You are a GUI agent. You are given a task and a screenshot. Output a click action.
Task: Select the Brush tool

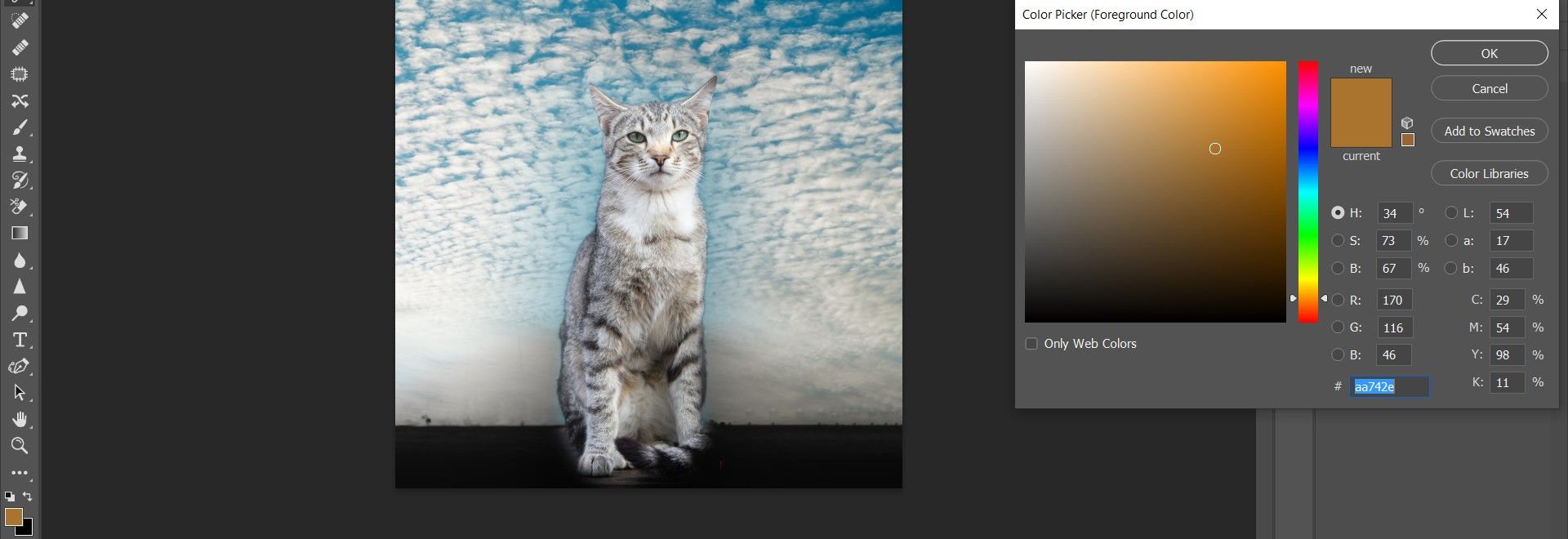click(x=20, y=127)
